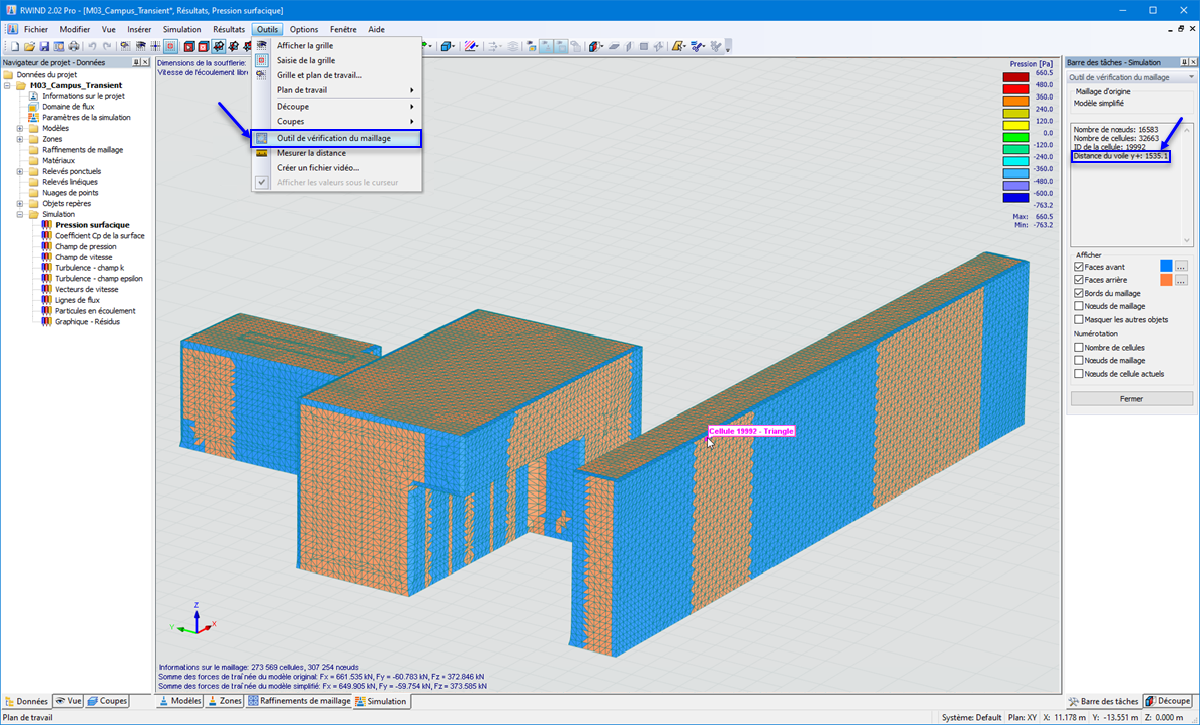The image size is (1200, 725).
Task: Click the Graphique - Résidus result icon
Action: pyautogui.click(x=46, y=322)
